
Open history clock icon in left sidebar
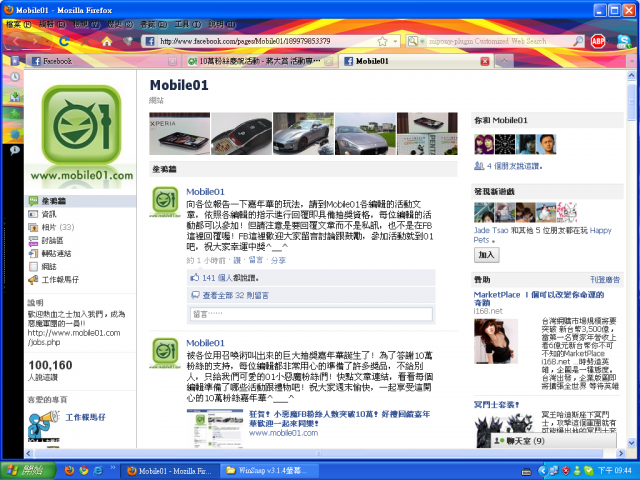click(x=15, y=77)
